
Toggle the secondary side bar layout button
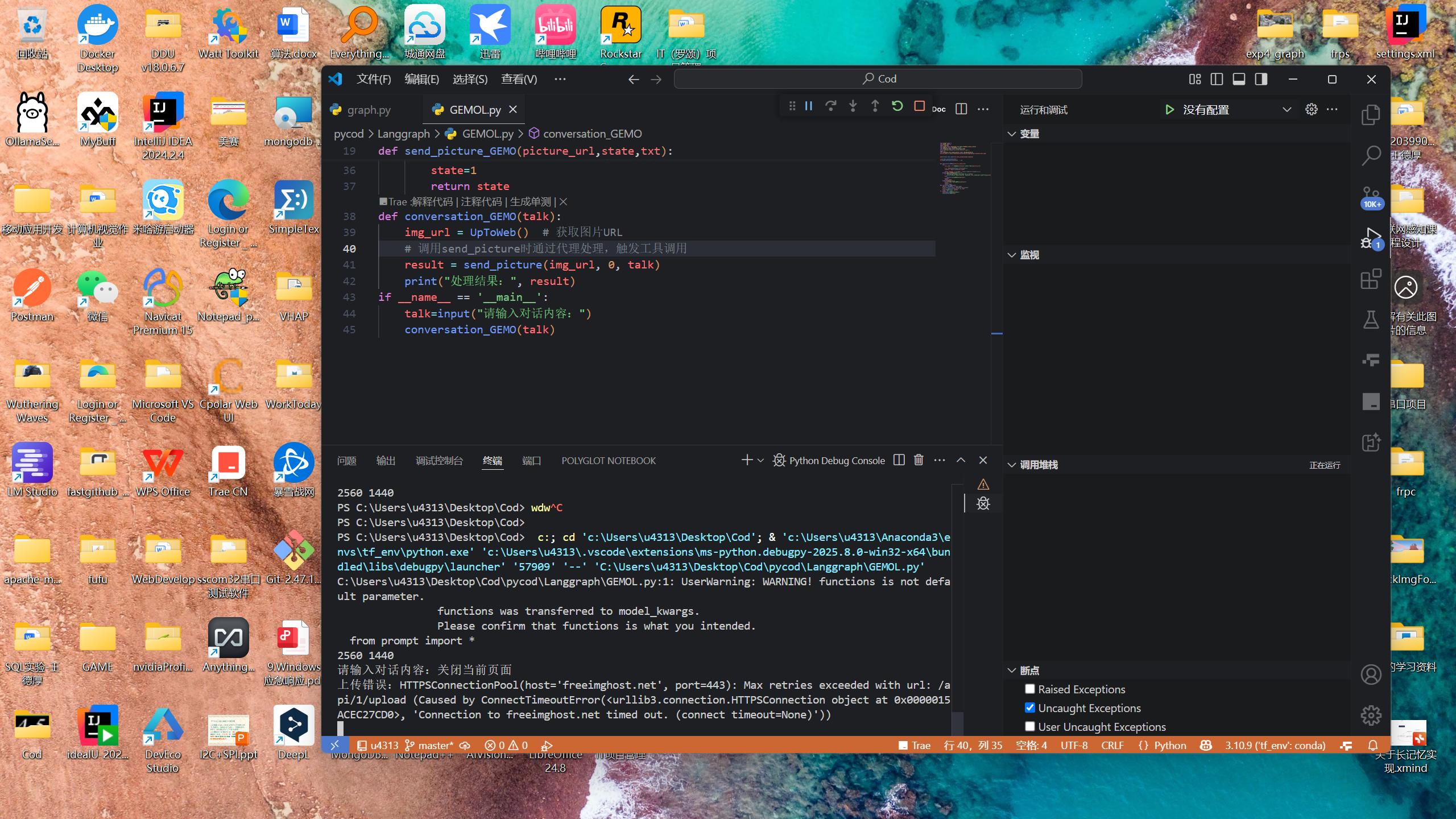pyautogui.click(x=1261, y=79)
